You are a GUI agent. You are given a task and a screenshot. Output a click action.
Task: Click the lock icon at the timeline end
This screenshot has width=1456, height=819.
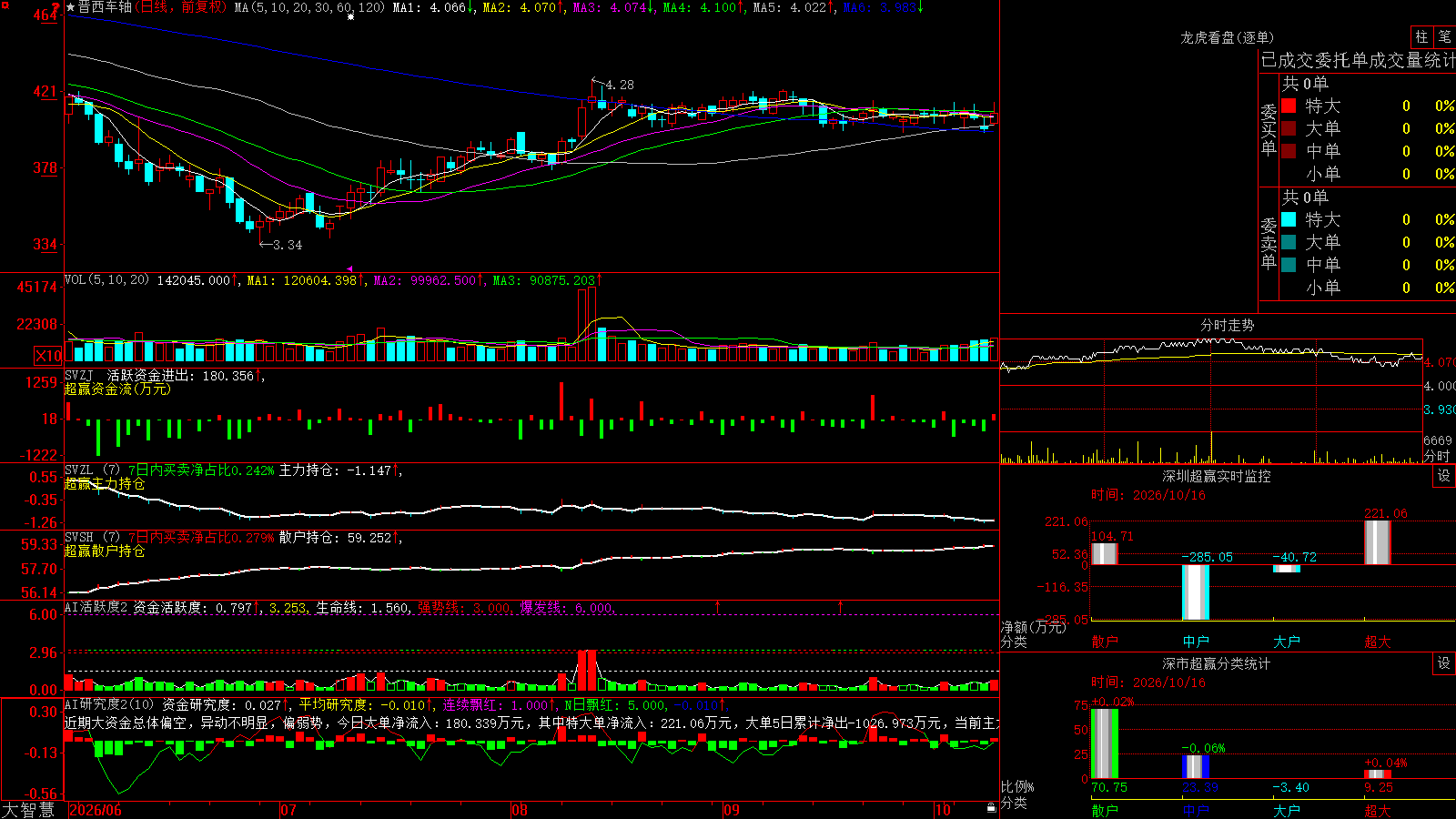(991, 807)
